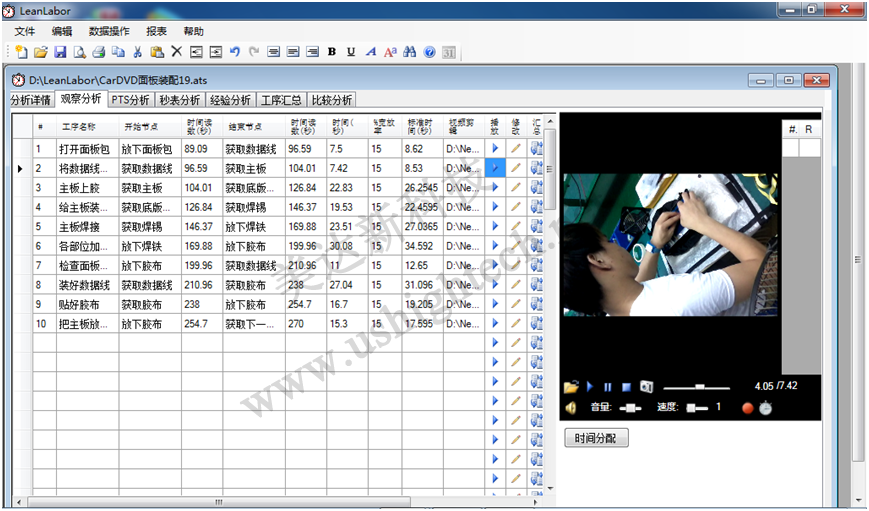Click the 时间分配 button
Screen dimensions: 869x511
point(597,438)
